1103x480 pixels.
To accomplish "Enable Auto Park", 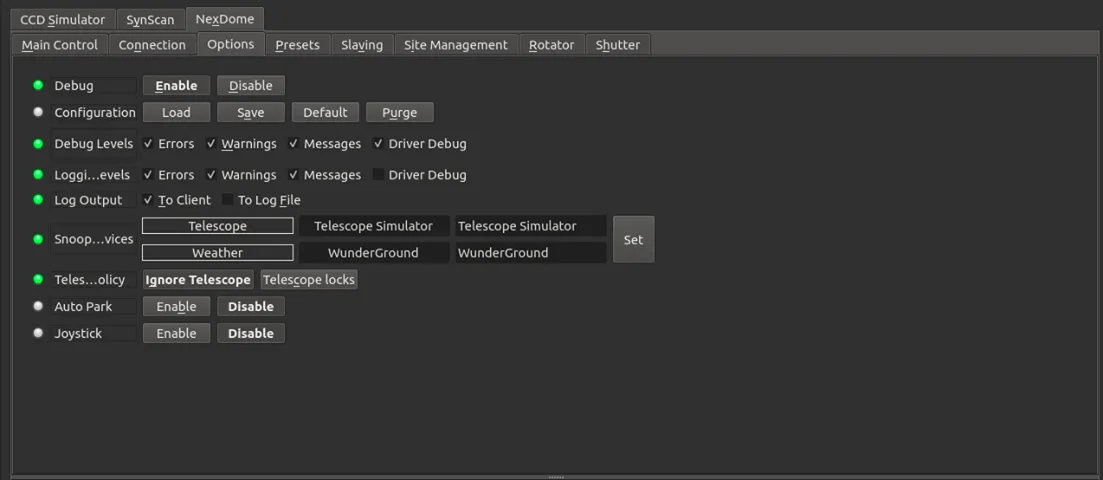I will (x=176, y=306).
